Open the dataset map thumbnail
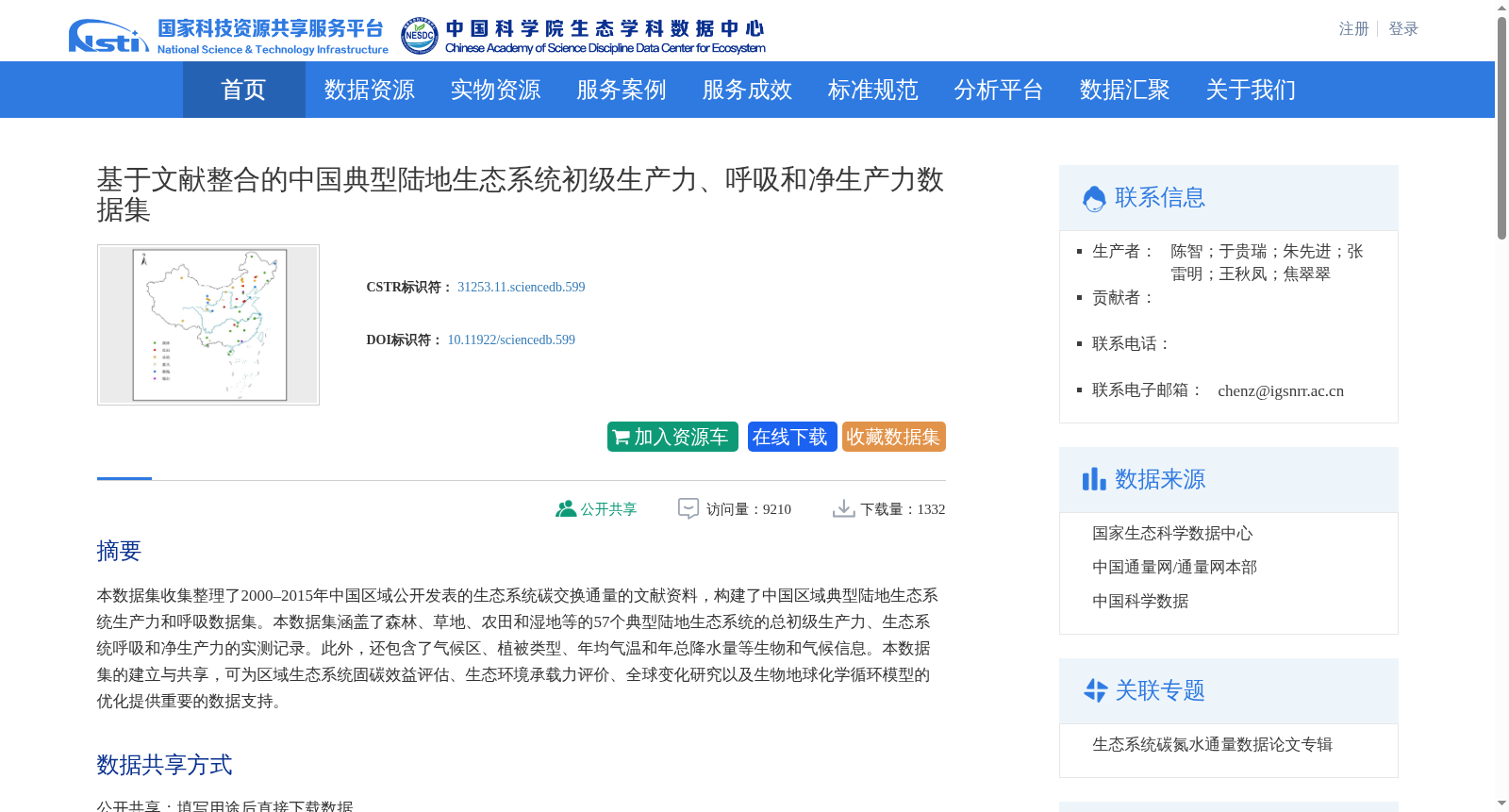 (208, 324)
